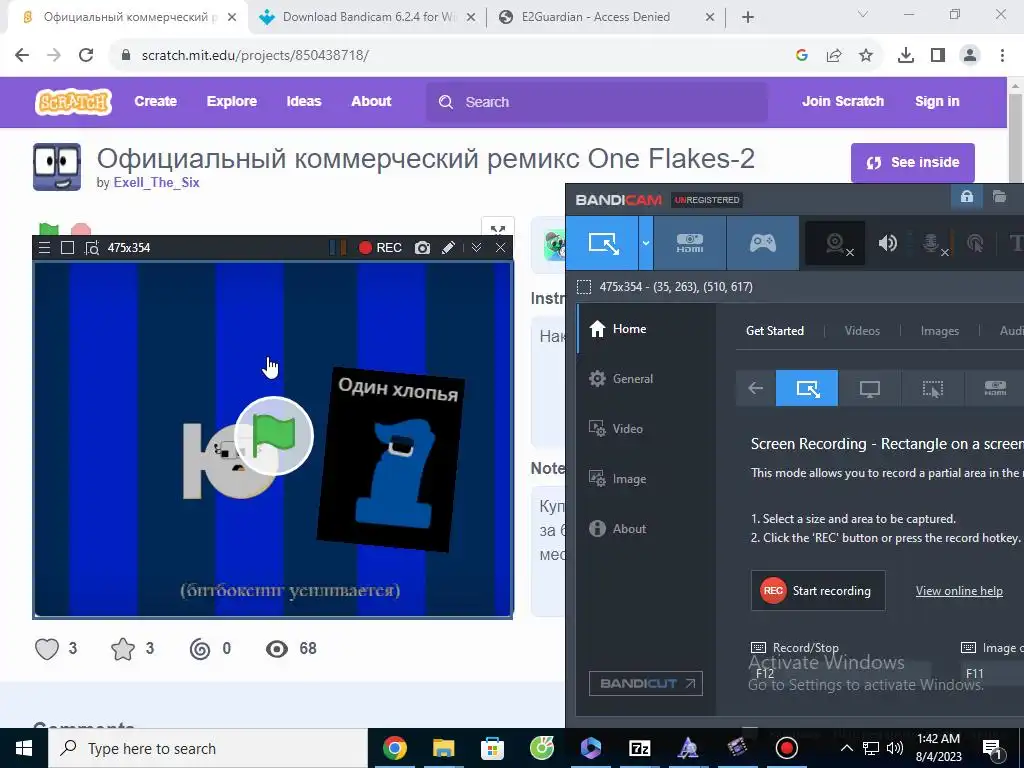Click find-window icon on capture bar
1024x768 pixels.
pos(91,248)
